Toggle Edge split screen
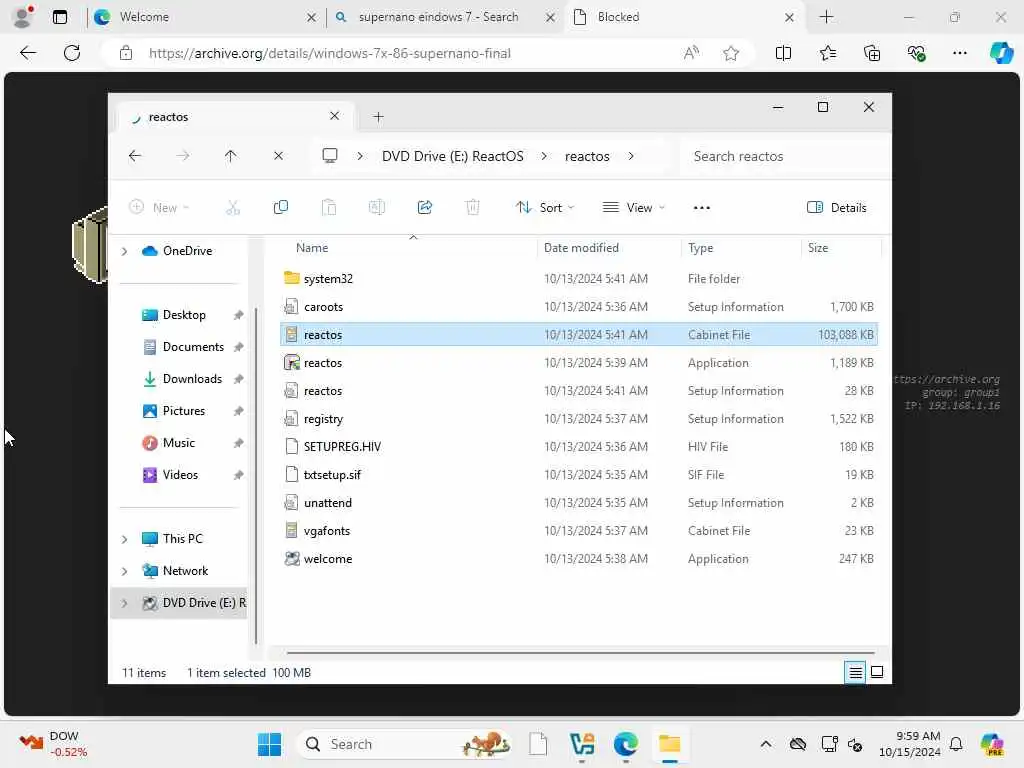The width and height of the screenshot is (1024, 768). pos(783,53)
